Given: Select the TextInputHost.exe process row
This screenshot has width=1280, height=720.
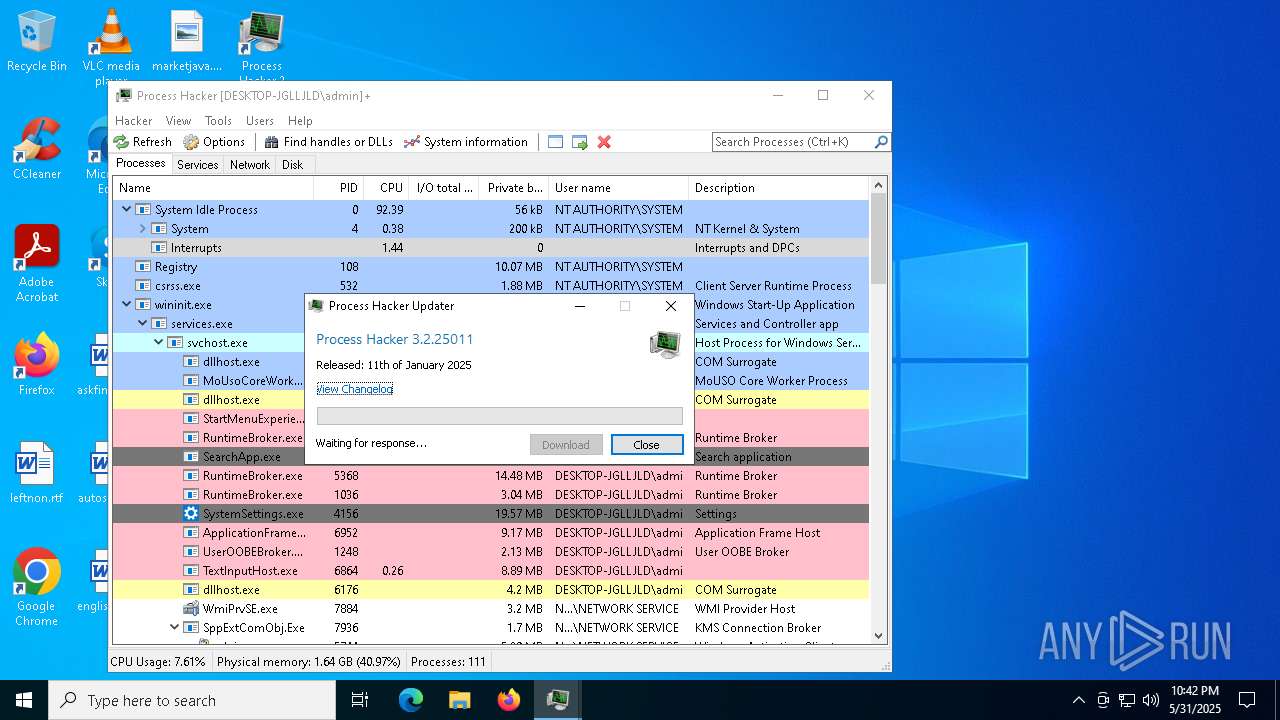Looking at the screenshot, I should [490, 571].
